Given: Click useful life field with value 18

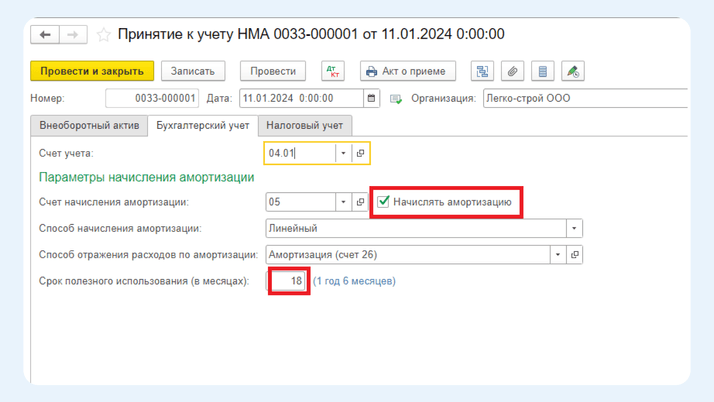Looking at the screenshot, I should 286,281.
